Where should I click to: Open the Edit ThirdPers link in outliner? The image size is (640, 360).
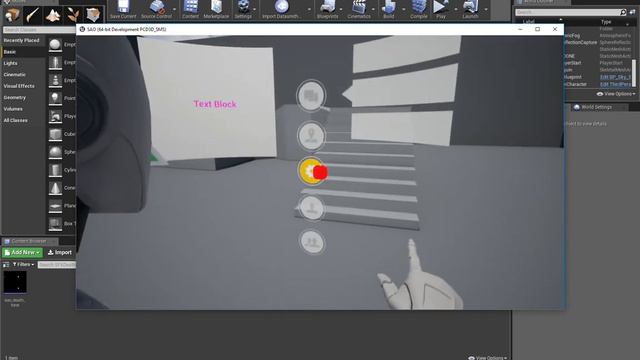pyautogui.click(x=615, y=84)
